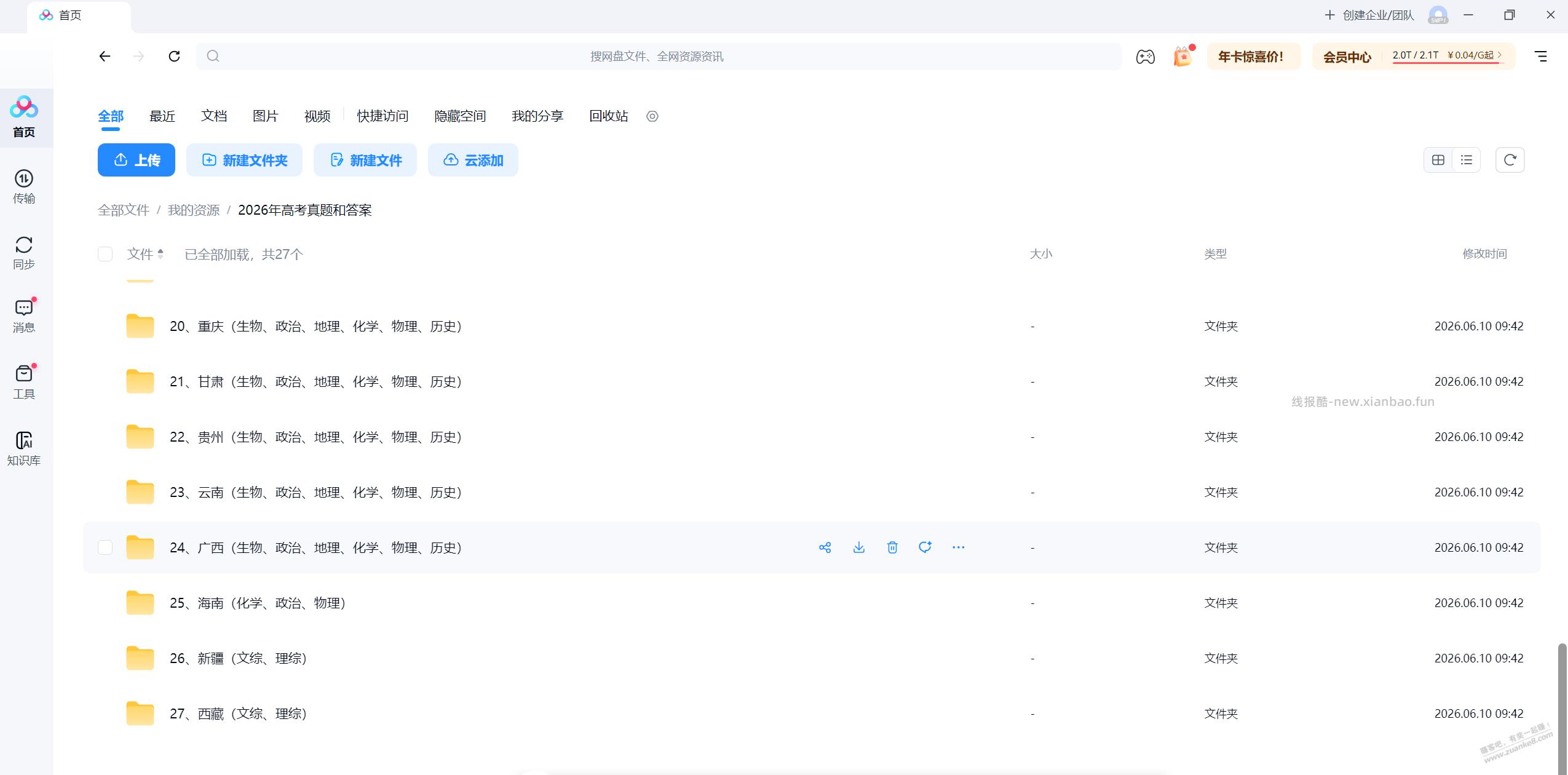Download the 24、广西 folder
Image resolution: width=1568 pixels, height=775 pixels.
click(x=859, y=547)
